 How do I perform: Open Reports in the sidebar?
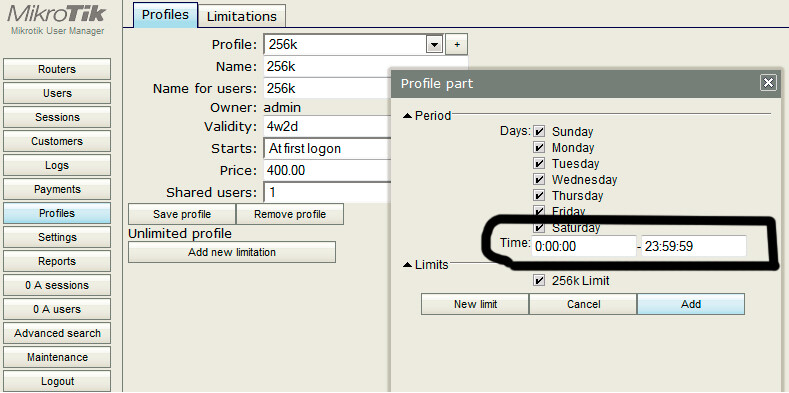coord(57,261)
